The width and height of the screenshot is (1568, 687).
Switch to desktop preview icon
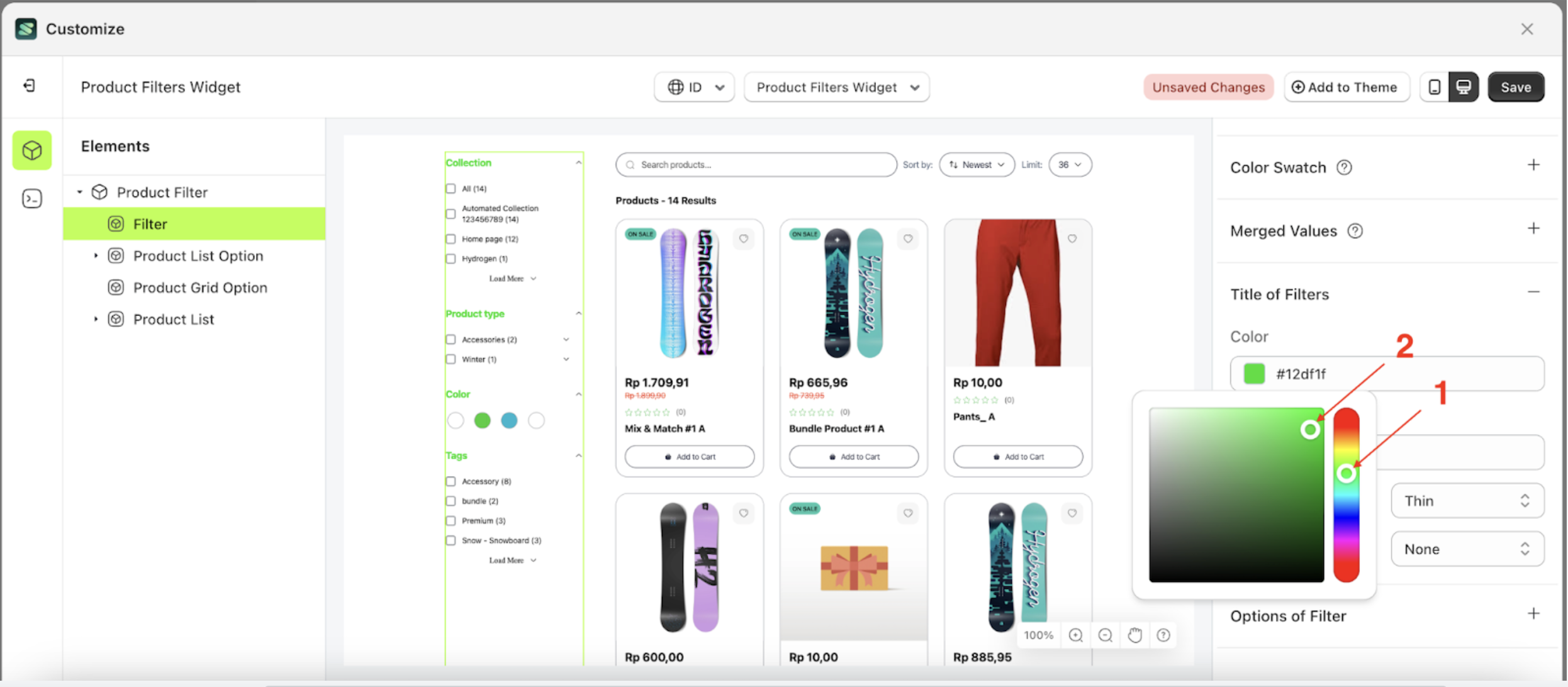[x=1464, y=87]
